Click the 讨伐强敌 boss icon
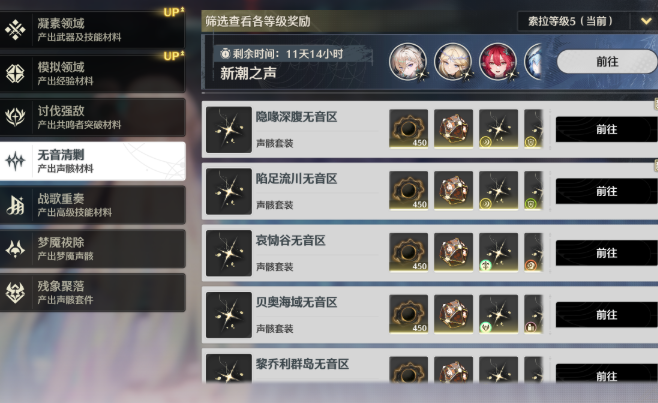Screen dimensions: 658x403 pos(16,117)
